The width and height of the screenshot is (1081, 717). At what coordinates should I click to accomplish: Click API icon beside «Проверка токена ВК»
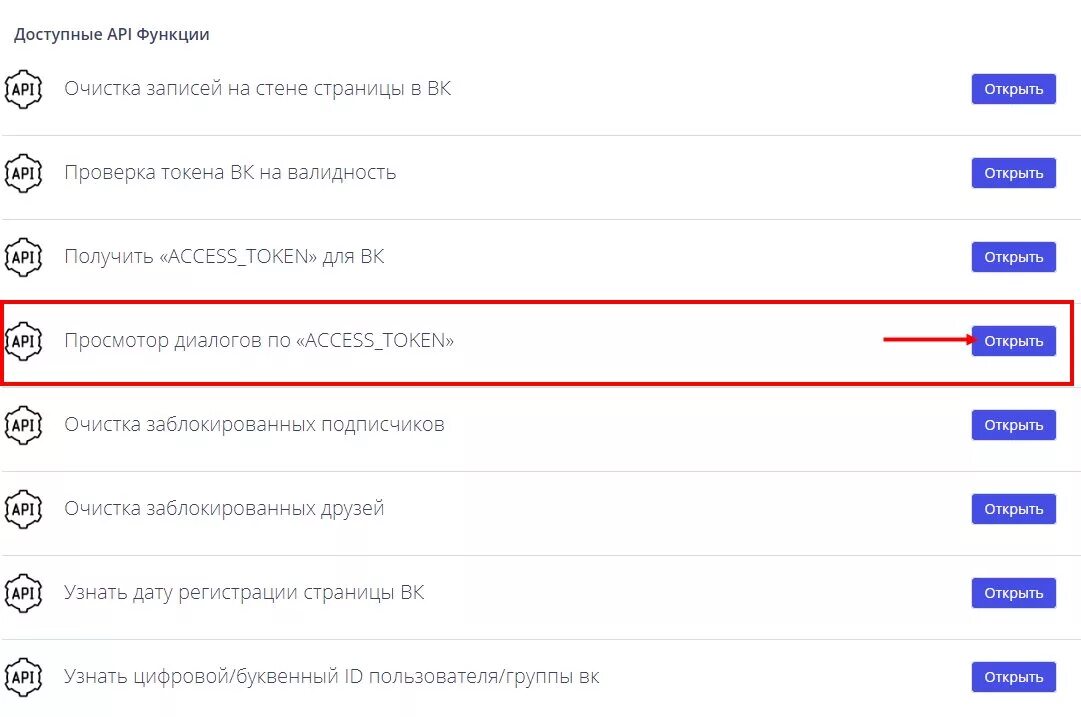(x=23, y=173)
